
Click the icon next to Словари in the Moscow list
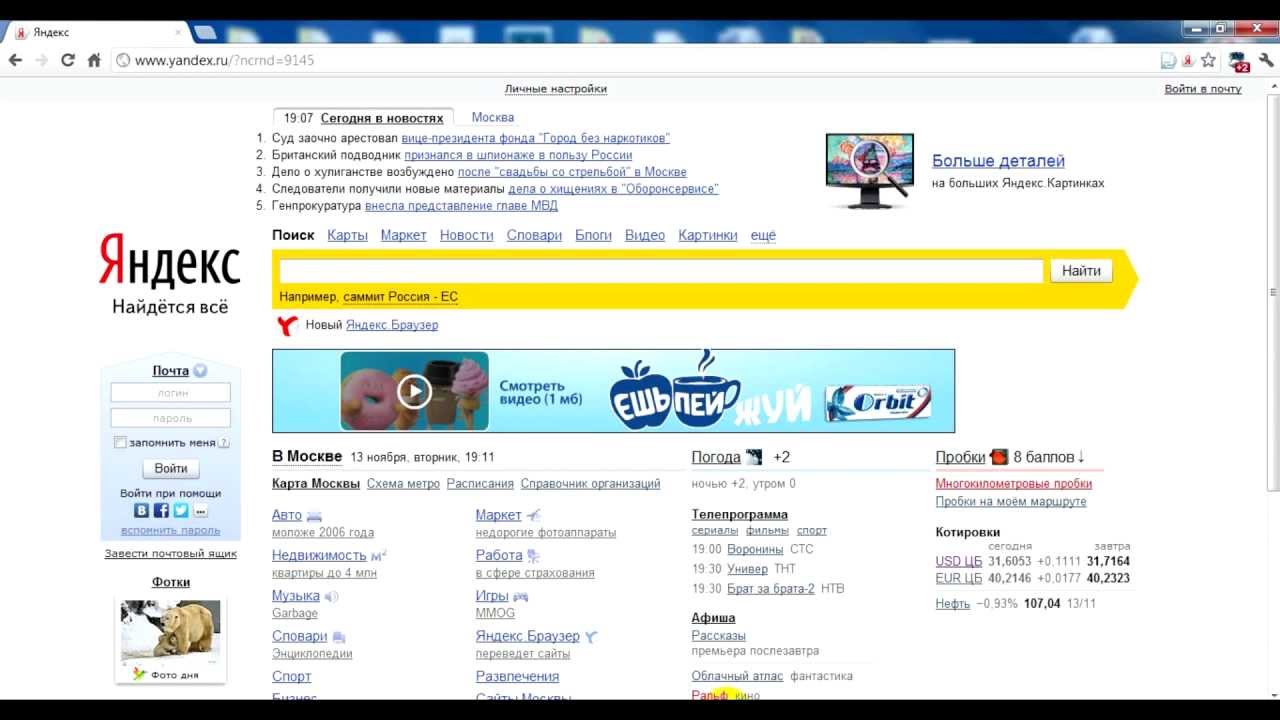point(339,637)
